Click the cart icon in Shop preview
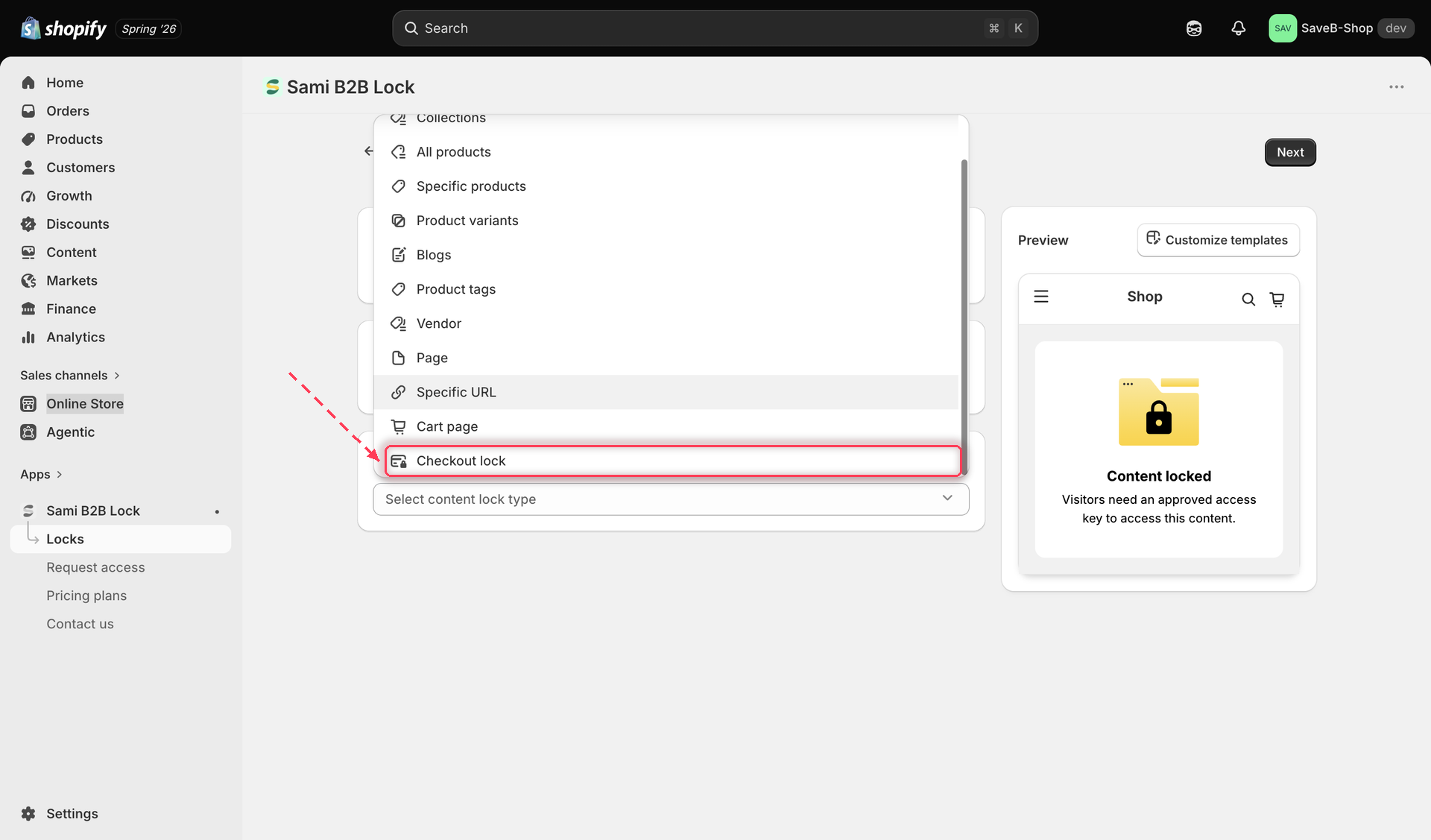This screenshot has width=1431, height=840. [x=1277, y=300]
